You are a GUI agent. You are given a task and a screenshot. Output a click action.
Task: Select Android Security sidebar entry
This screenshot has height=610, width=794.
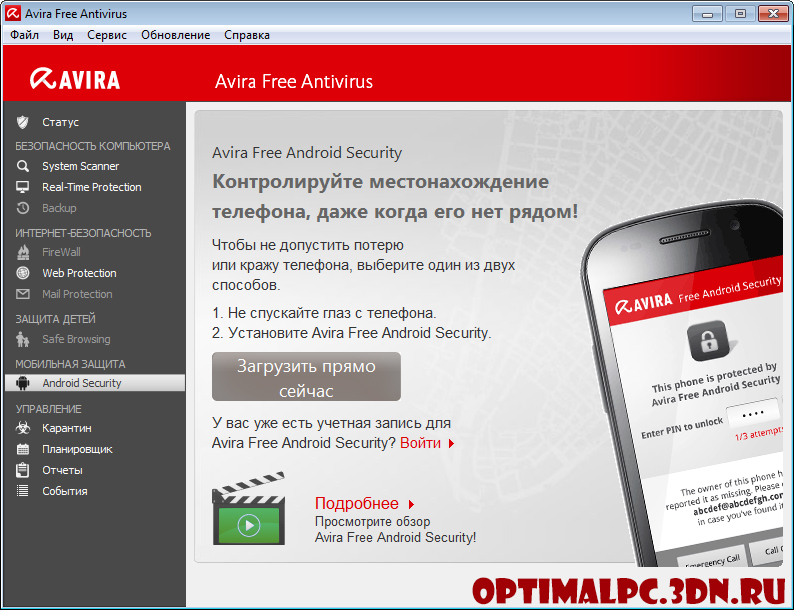[95, 383]
